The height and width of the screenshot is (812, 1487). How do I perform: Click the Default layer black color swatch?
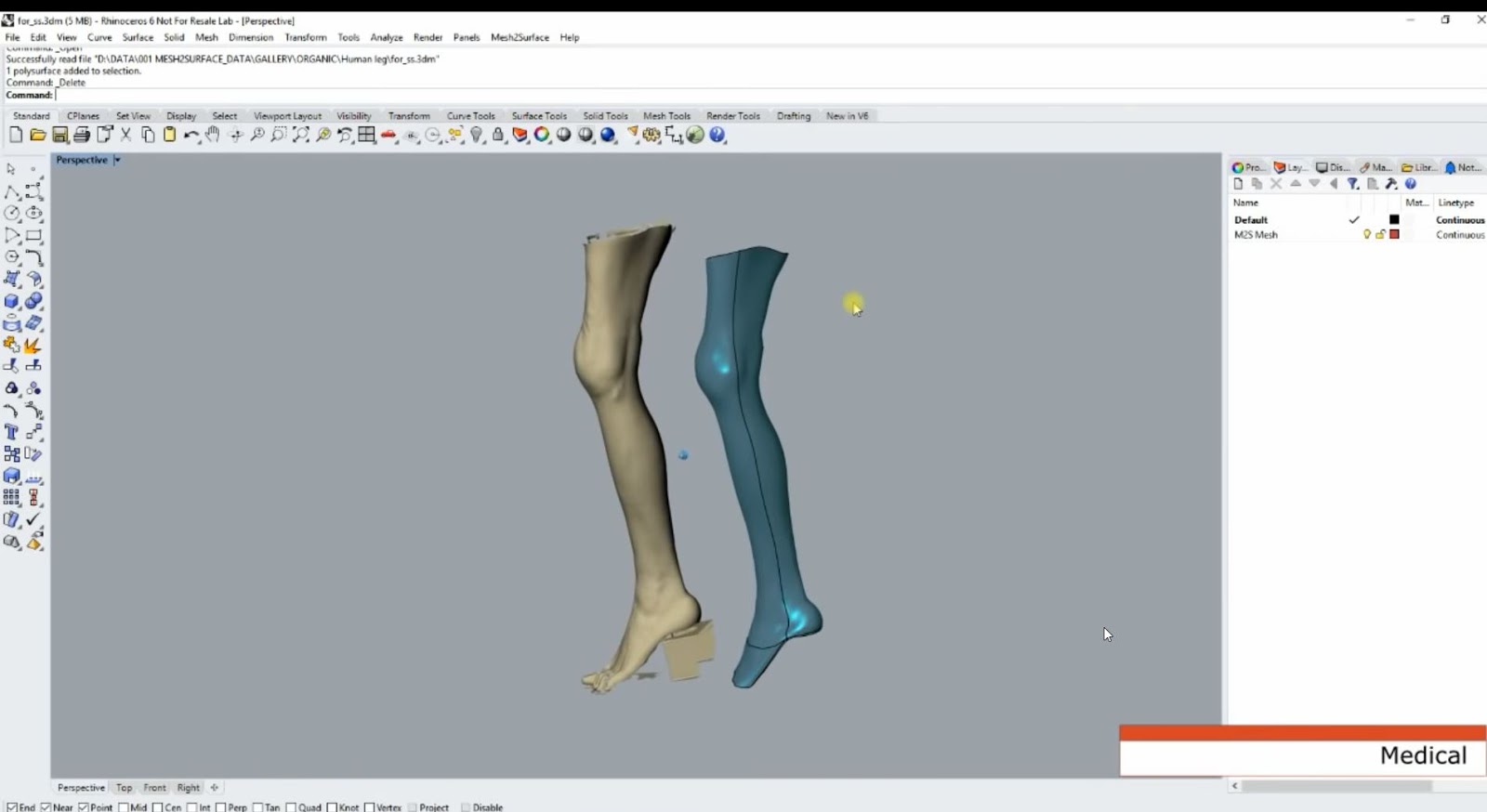1394,220
